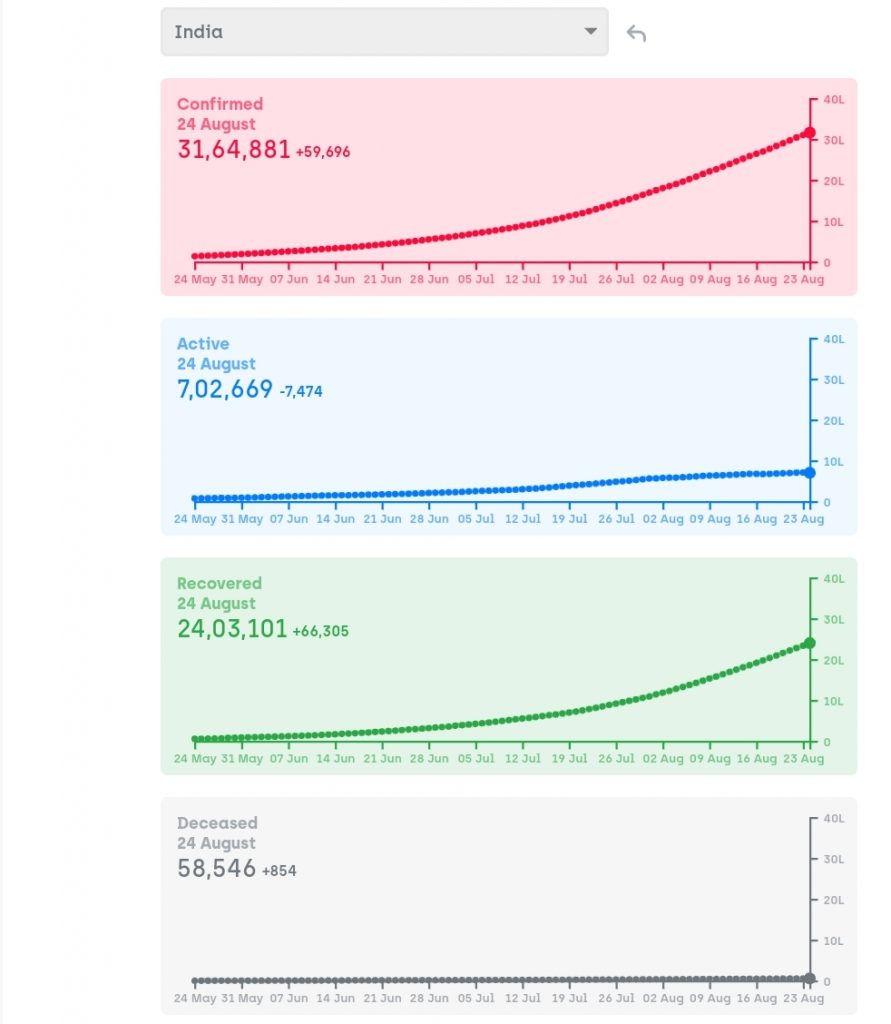Click the deceased count 58,546
Viewport: 891px width, 1024px height.
(217, 869)
